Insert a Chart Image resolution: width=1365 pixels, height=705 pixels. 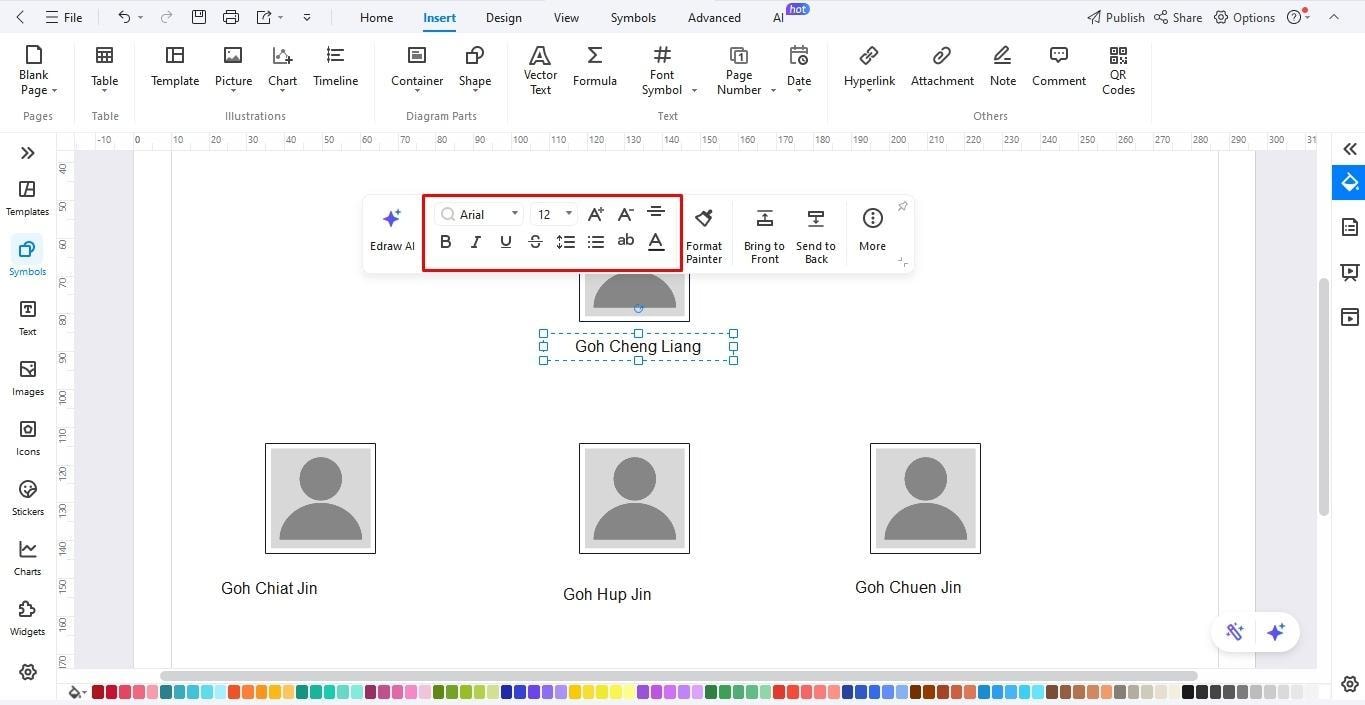pyautogui.click(x=282, y=68)
